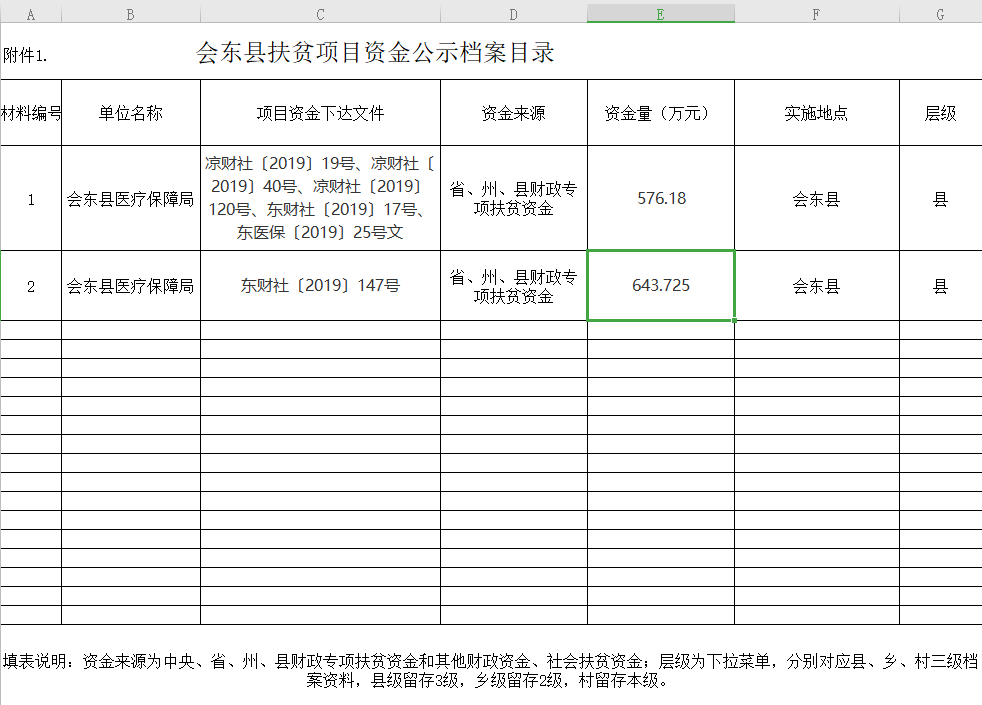Click fill handle of selected 643.725 cell

(x=735, y=321)
